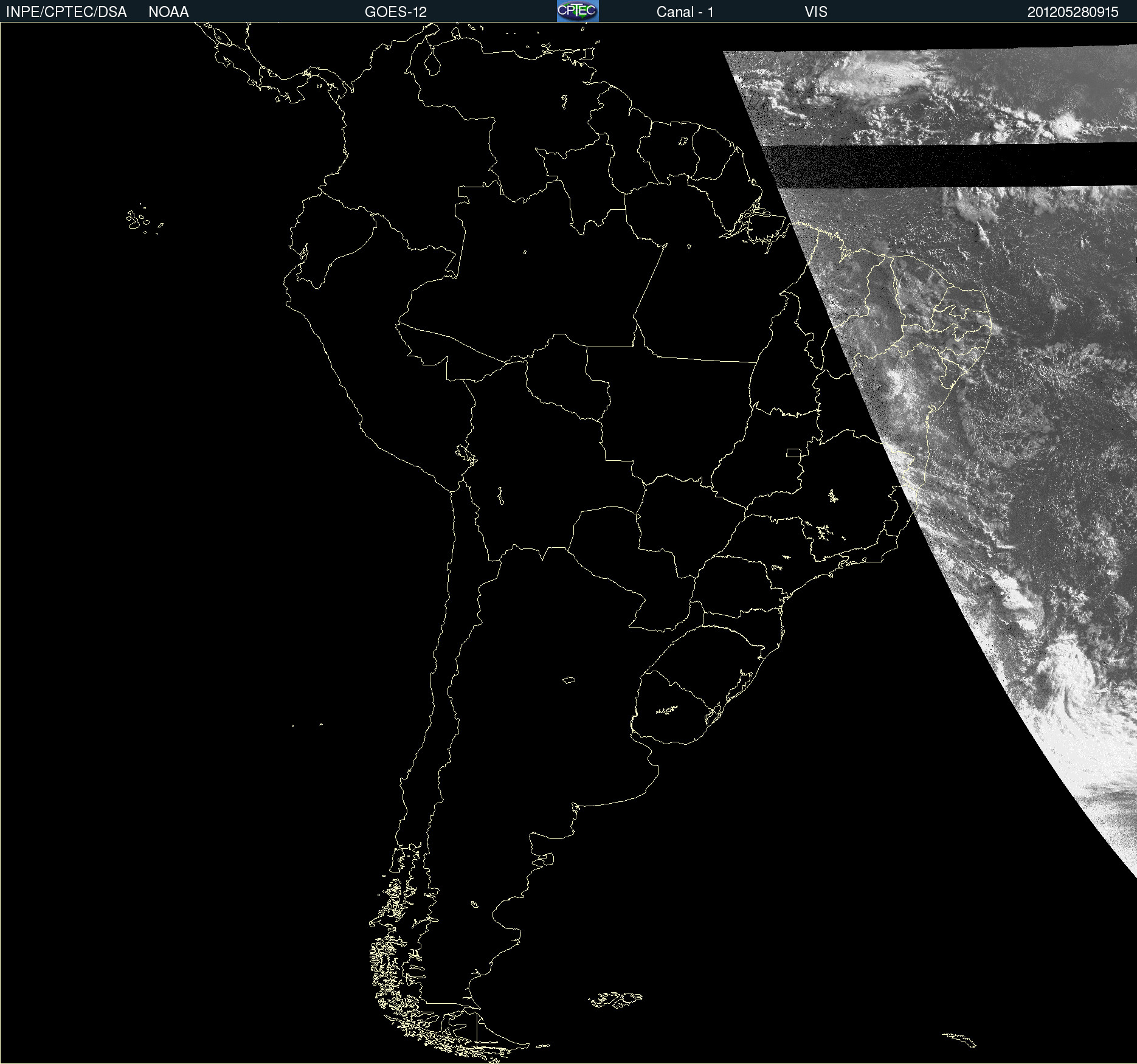Click the NOAA label in header
The height and width of the screenshot is (1064, 1137).
tap(168, 12)
